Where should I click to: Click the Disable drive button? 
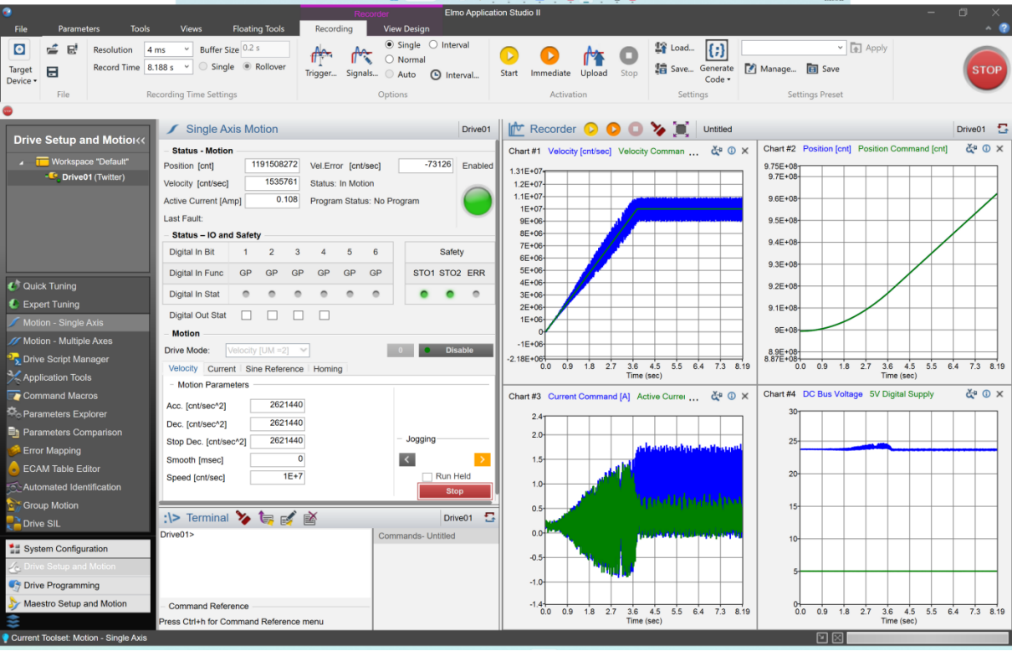[x=456, y=350]
